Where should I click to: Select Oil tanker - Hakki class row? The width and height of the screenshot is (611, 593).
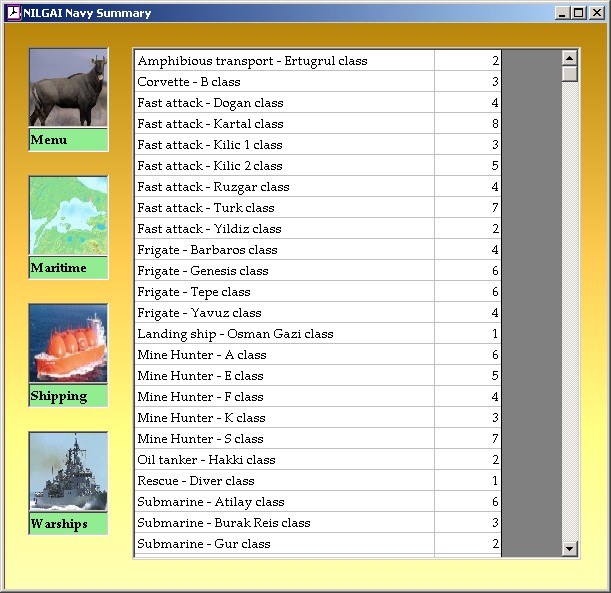pyautogui.click(x=285, y=460)
